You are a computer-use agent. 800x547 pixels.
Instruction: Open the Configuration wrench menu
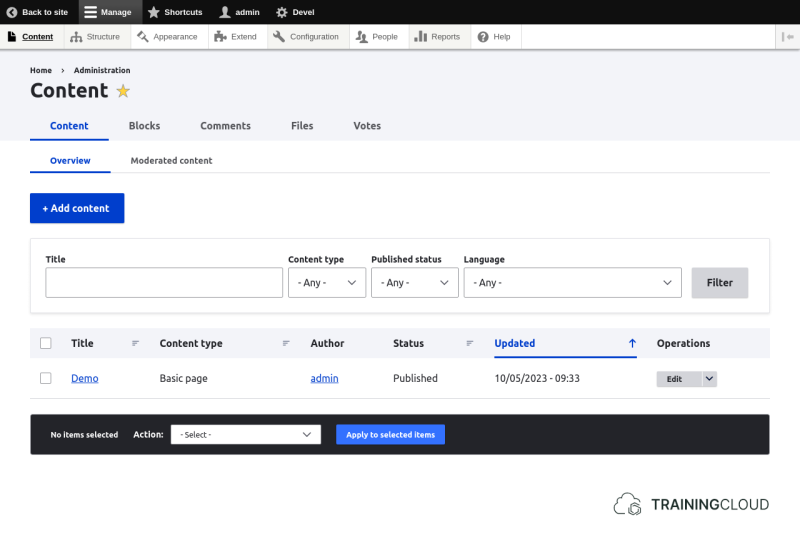(306, 37)
